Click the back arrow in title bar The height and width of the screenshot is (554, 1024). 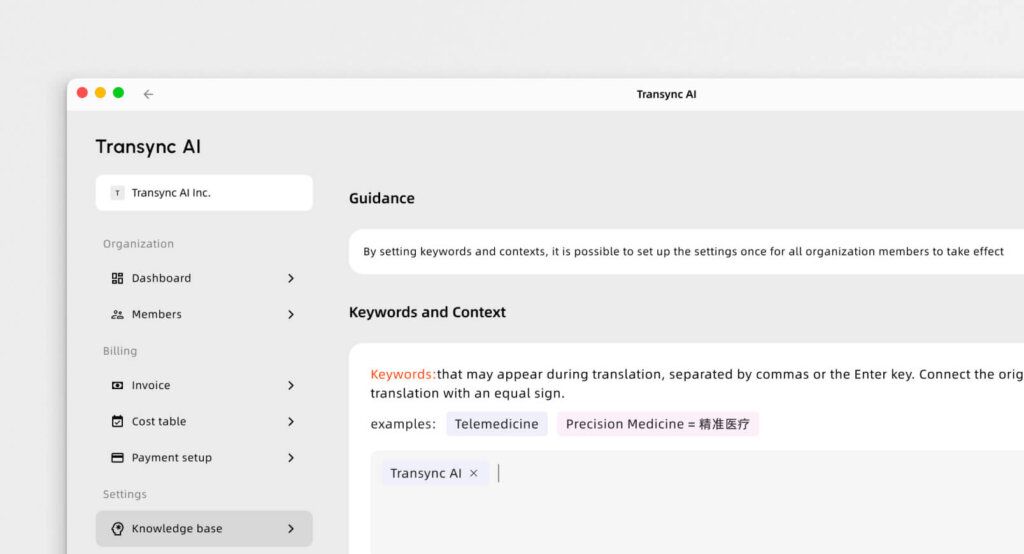pos(148,94)
